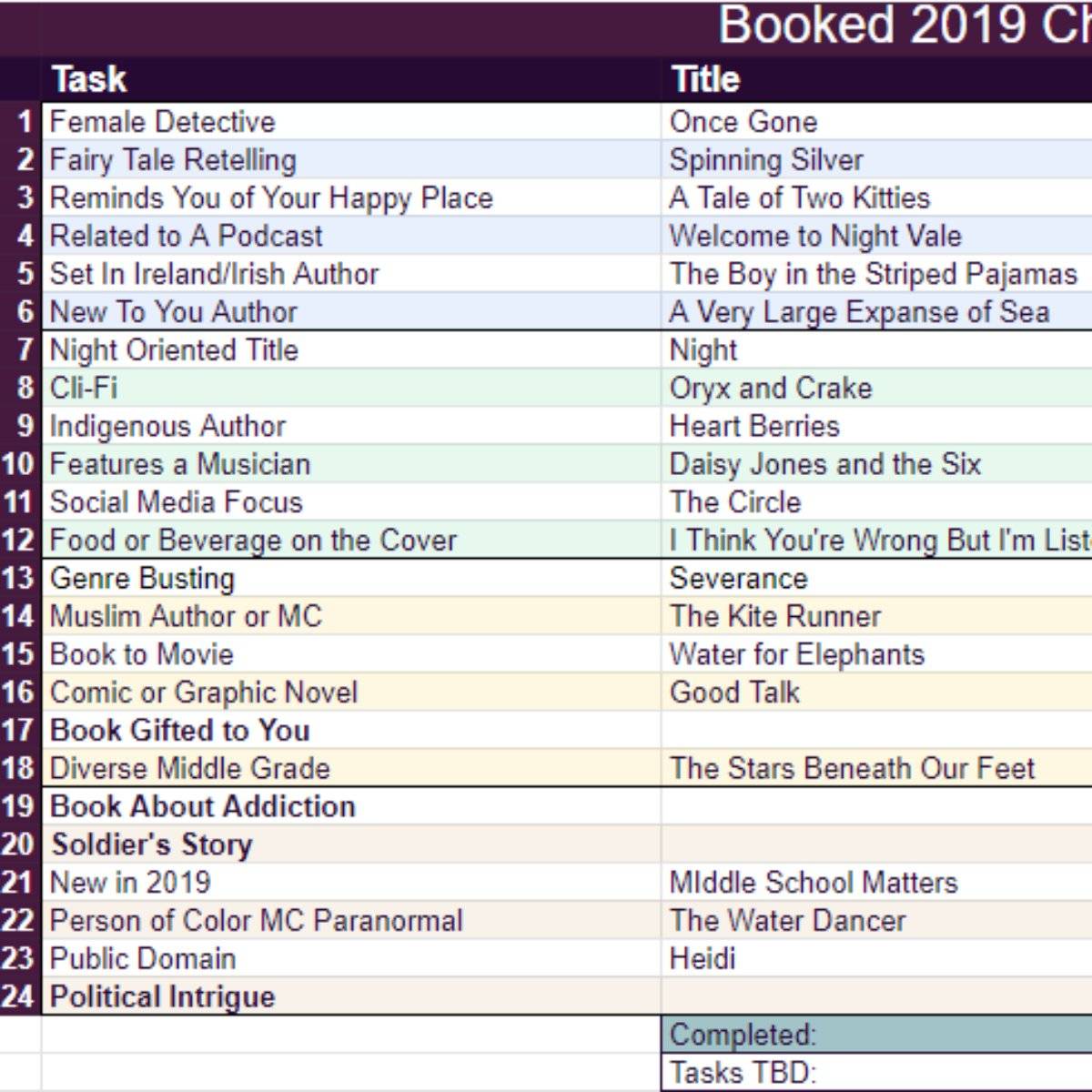This screenshot has height=1092, width=1092.
Task: Select the 'Book About Addiction' task cell
Action: 350,806
